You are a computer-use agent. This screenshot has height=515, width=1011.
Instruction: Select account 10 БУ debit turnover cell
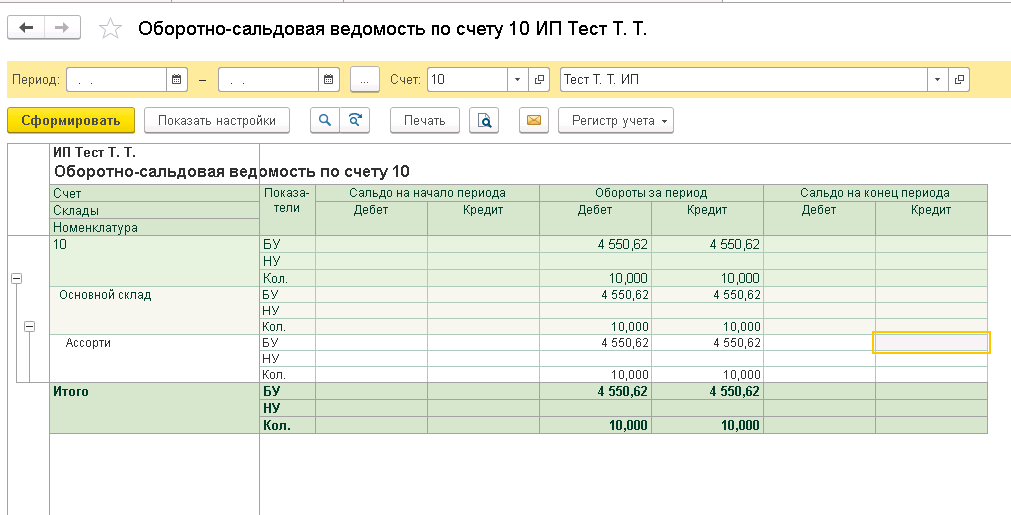[596, 244]
